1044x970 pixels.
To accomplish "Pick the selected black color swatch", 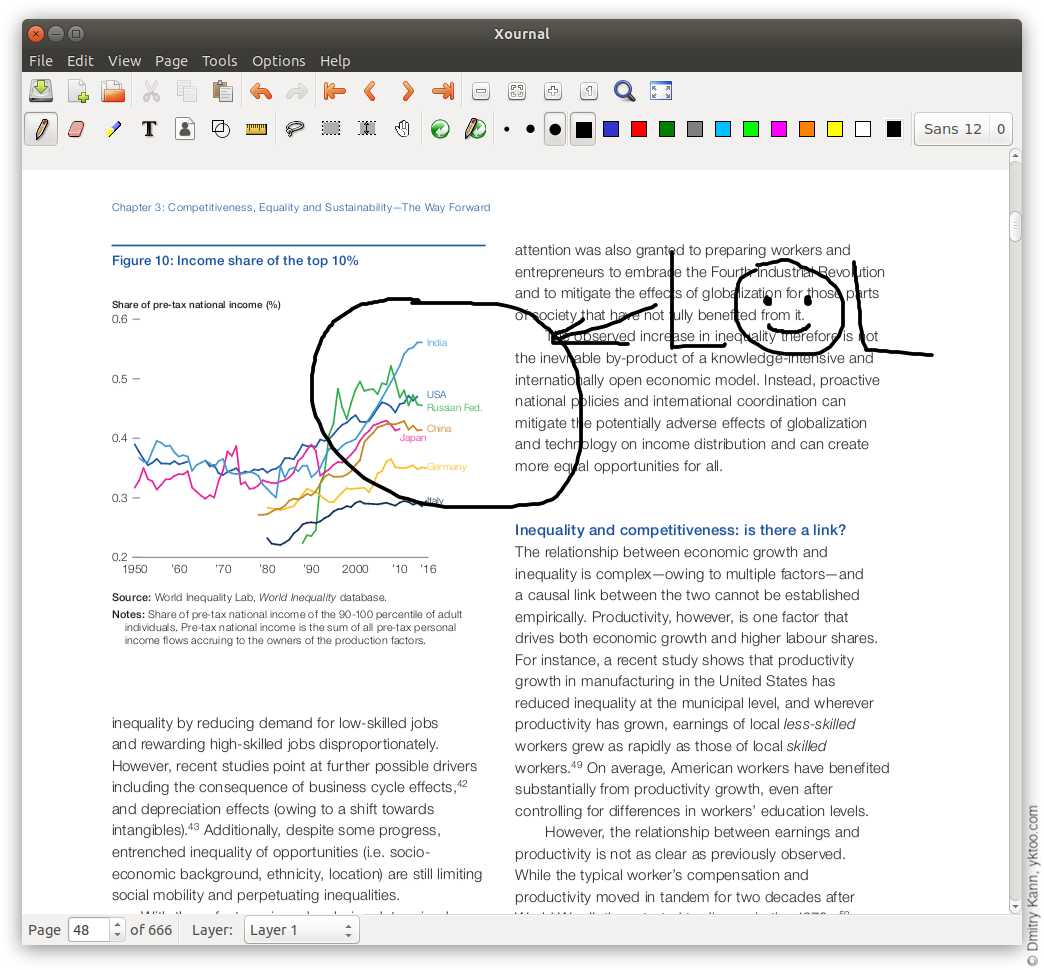I will [x=583, y=129].
